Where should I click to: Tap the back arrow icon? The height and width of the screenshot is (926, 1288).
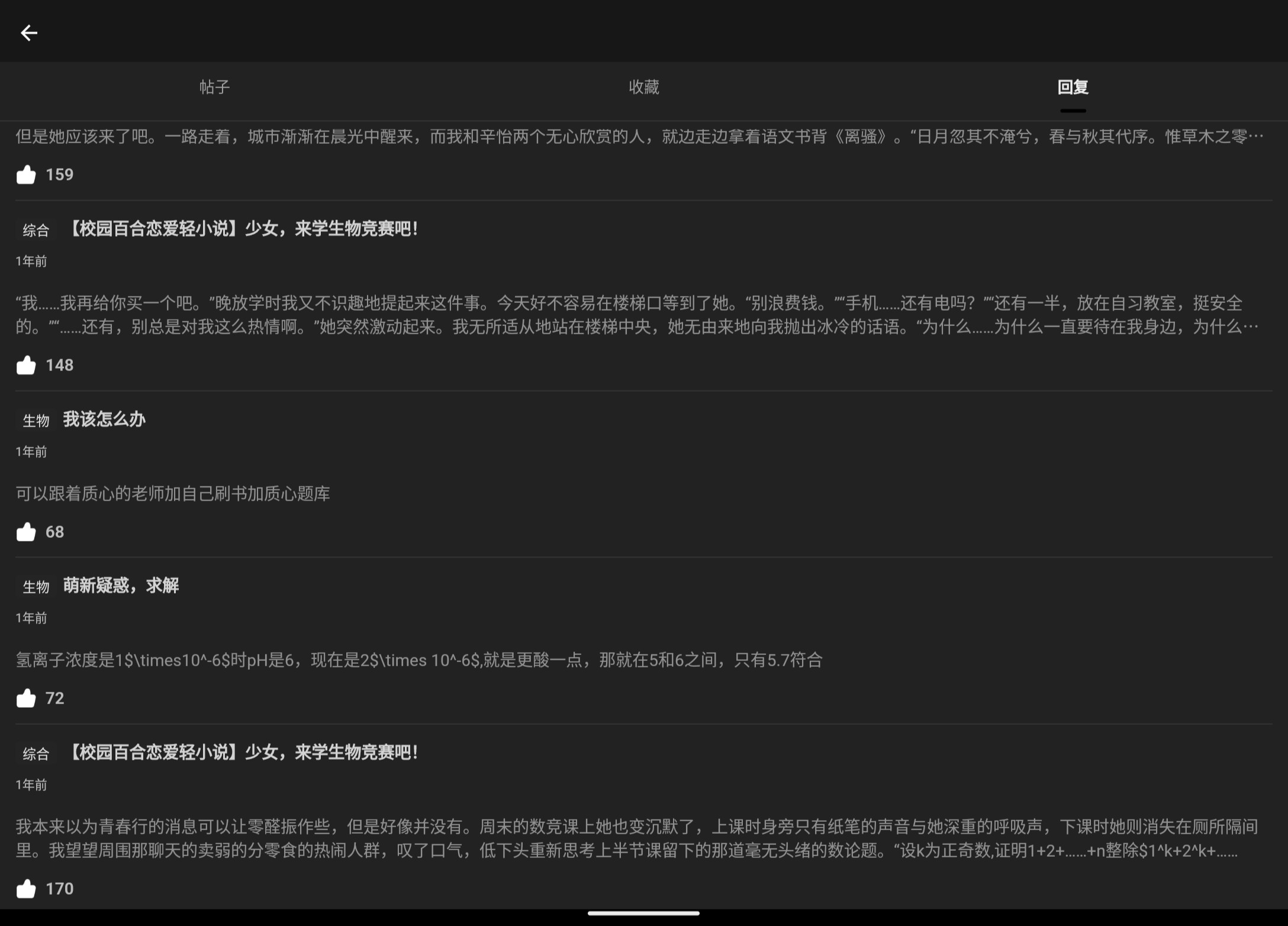[29, 33]
